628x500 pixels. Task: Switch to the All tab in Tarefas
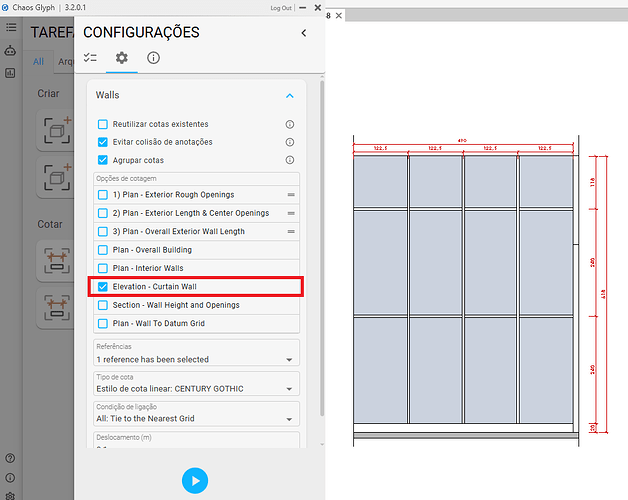38,62
